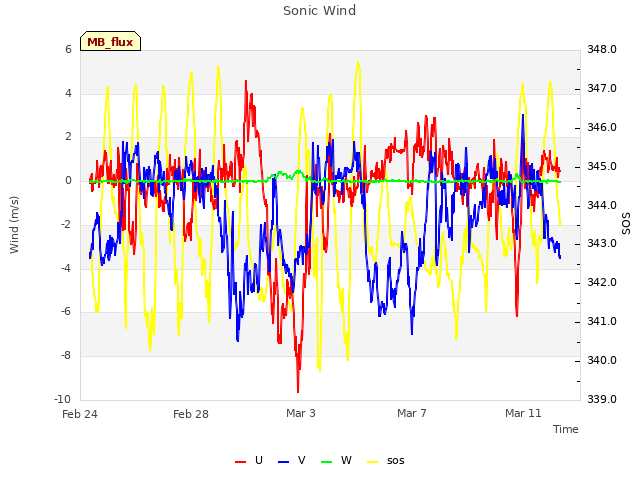Toggle the W series legend entry
640x480 pixels.
336,461
